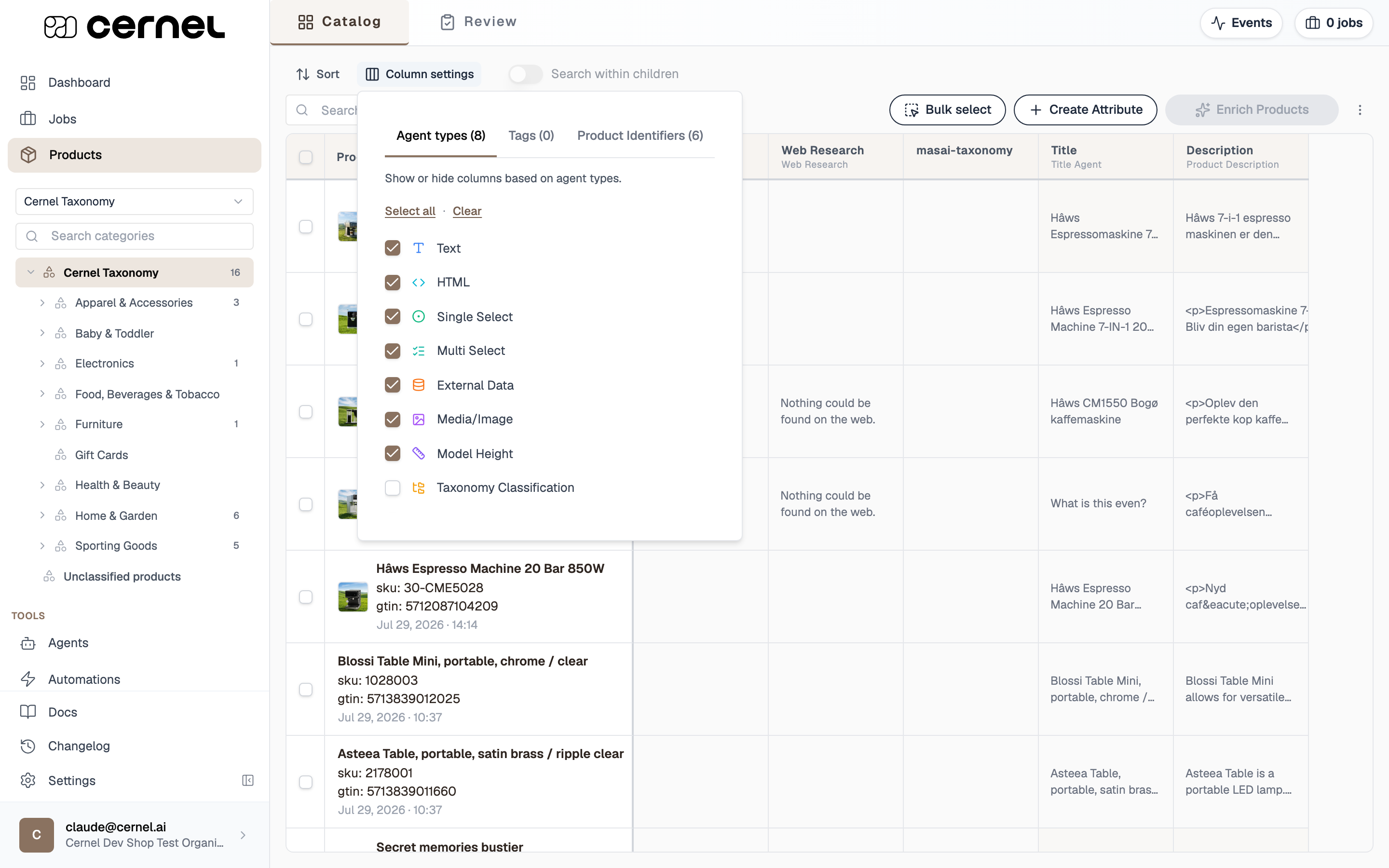Image resolution: width=1389 pixels, height=868 pixels.
Task: Click the Events activity icon
Action: (x=1218, y=23)
